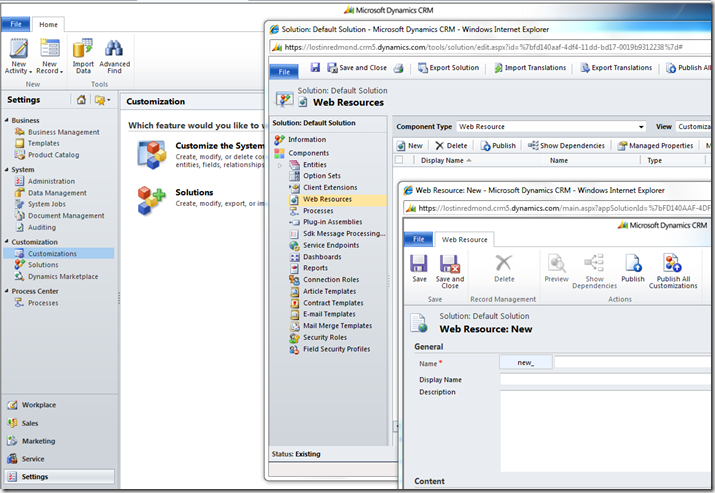Expand the Entities tree node
The image size is (715, 493).
281,164
